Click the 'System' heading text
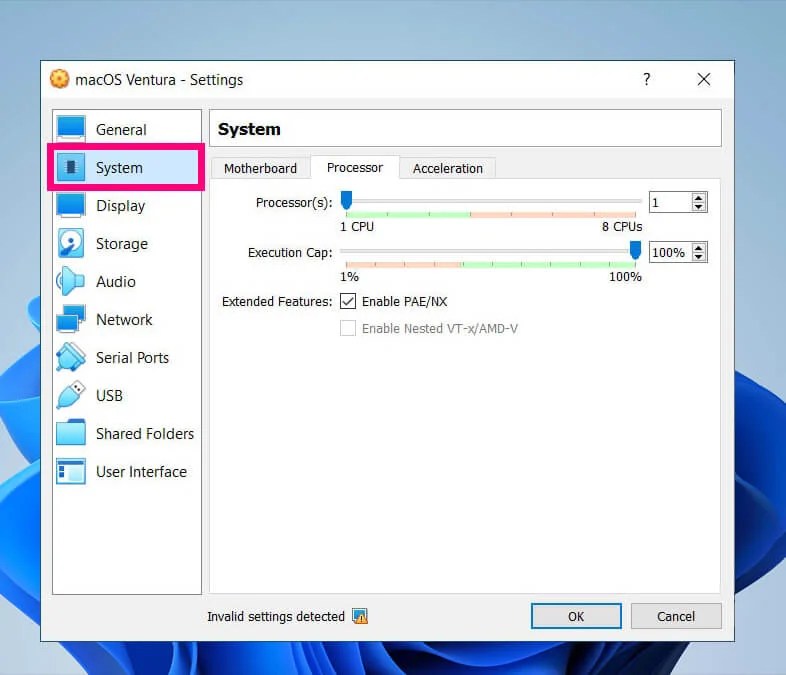This screenshot has height=675, width=786. click(x=249, y=129)
